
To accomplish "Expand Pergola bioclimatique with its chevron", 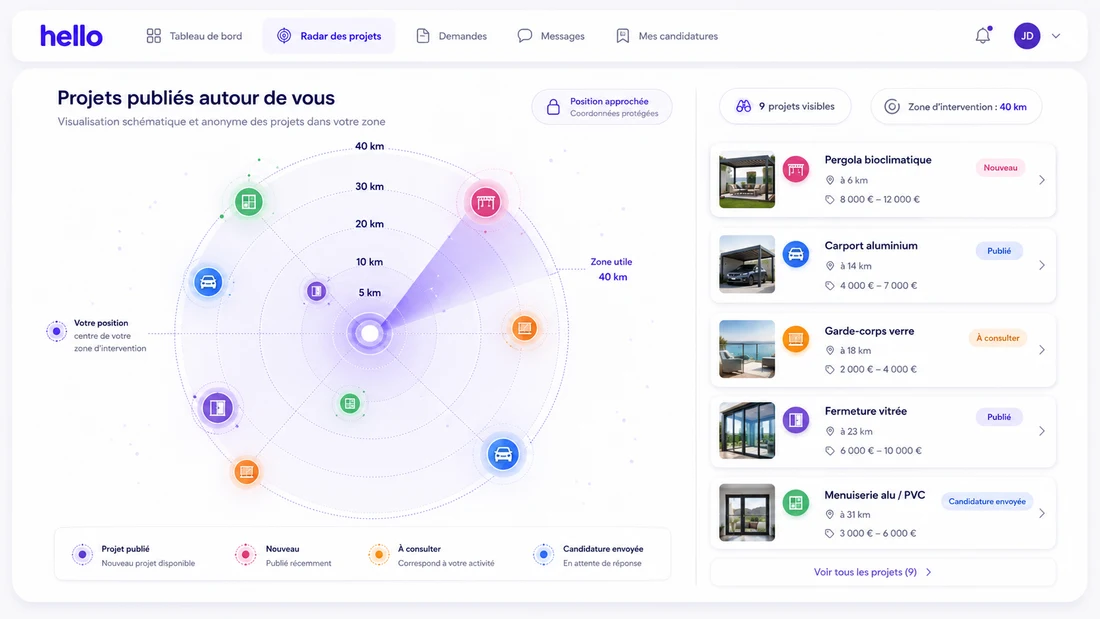I will pos(1042,180).
